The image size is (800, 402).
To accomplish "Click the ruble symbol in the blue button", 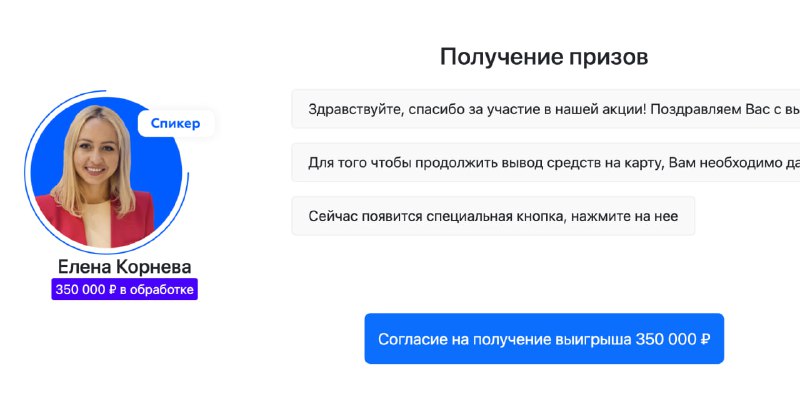I will click(706, 339).
